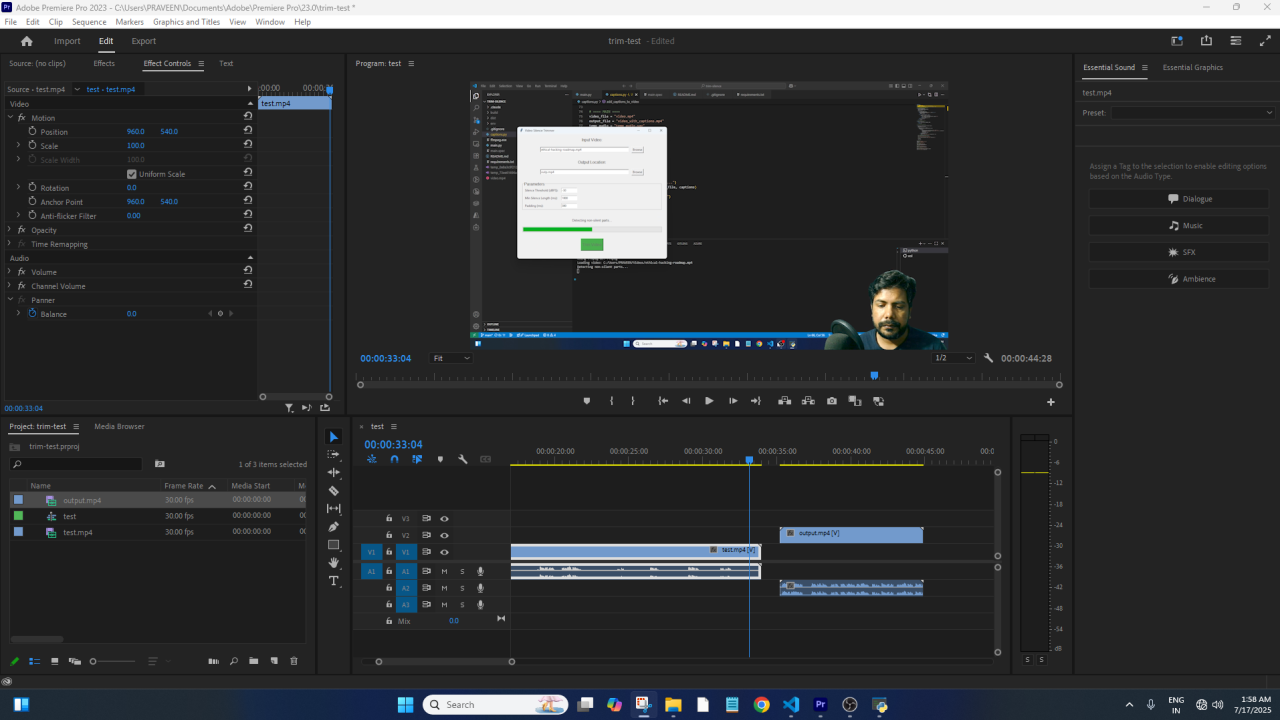This screenshot has width=1280, height=720.
Task: Open program monitor Settings wrench icon
Action: tap(988, 358)
